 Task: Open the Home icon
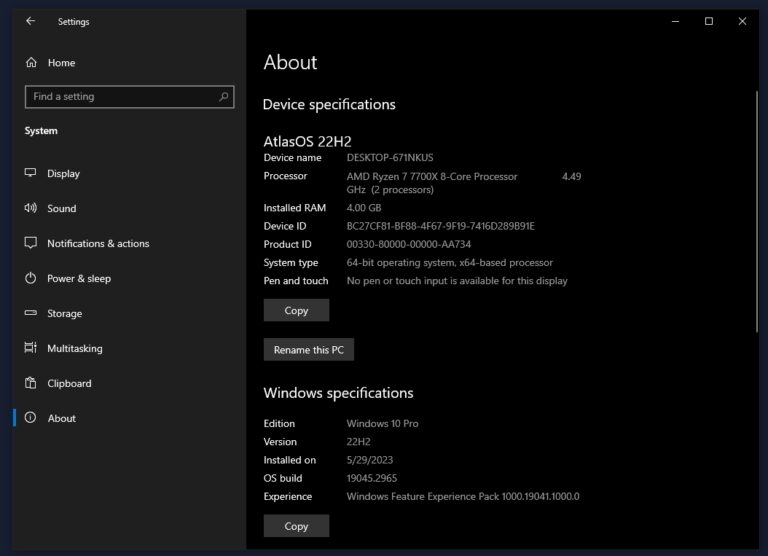[31, 62]
